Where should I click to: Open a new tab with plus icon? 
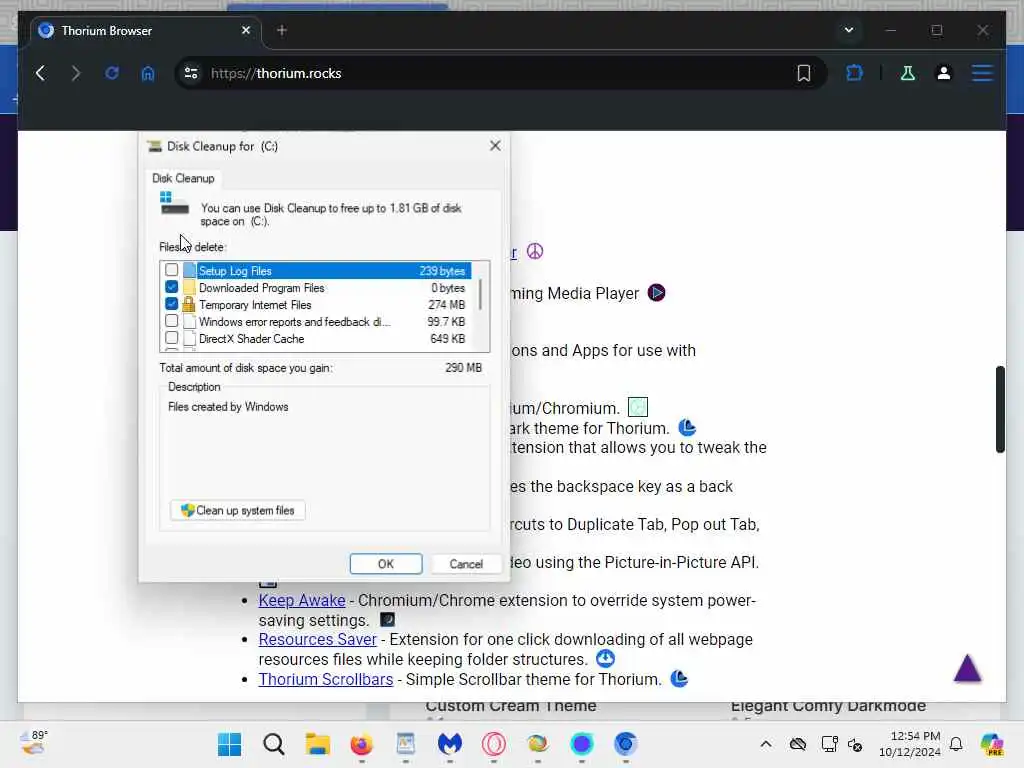[x=281, y=30]
